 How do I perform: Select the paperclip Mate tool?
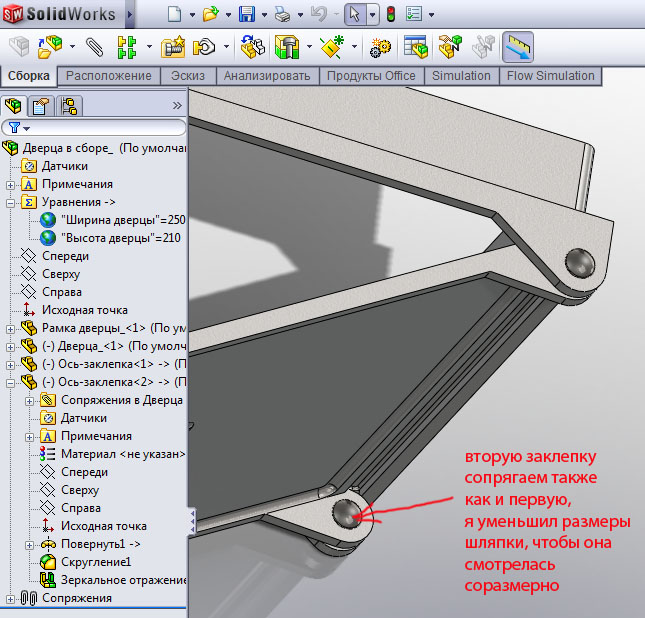[x=95, y=47]
